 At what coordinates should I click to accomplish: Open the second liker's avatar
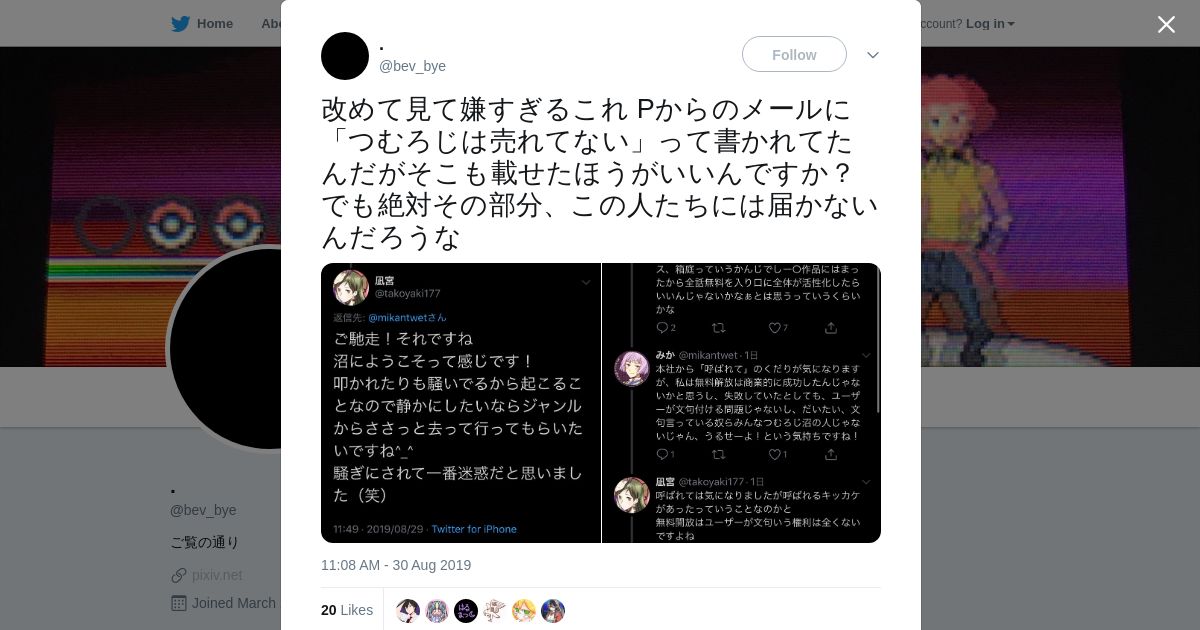[437, 611]
